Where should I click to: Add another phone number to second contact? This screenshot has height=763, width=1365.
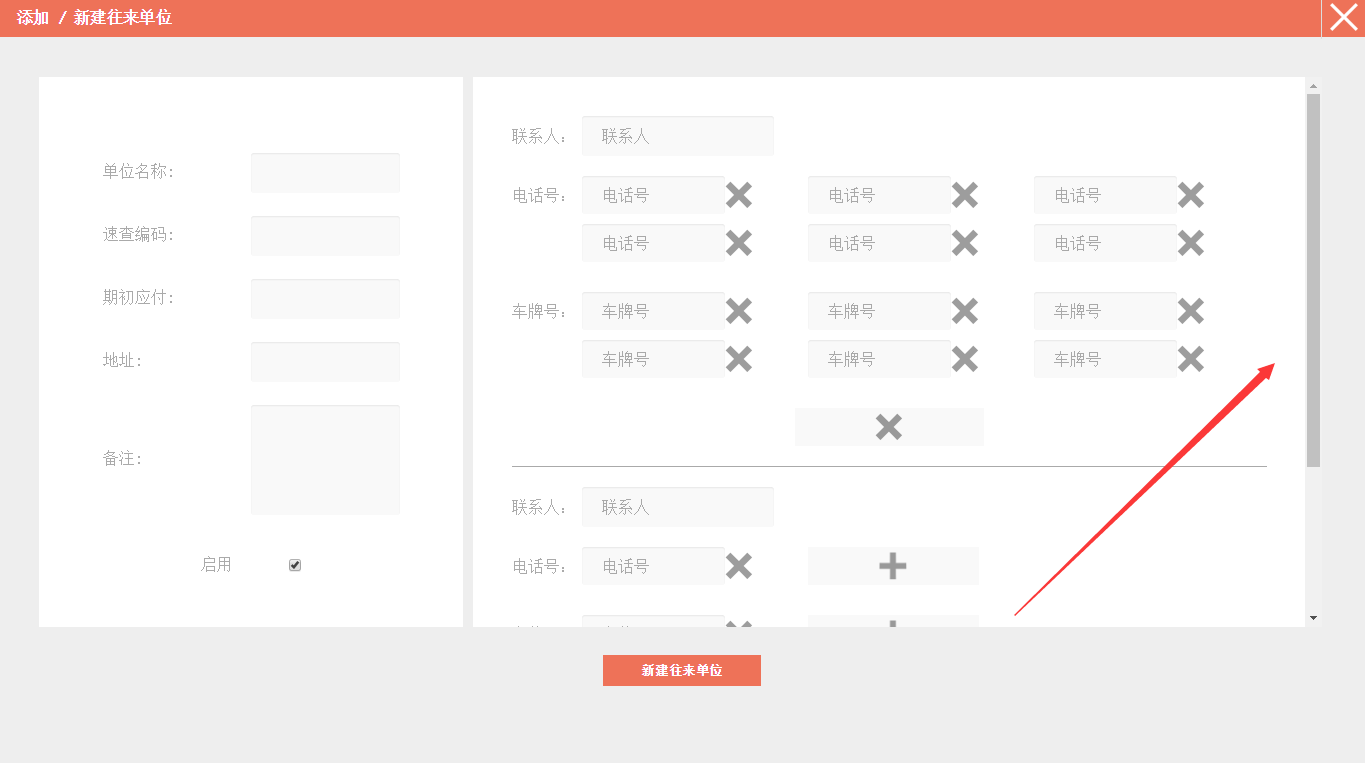pyautogui.click(x=892, y=566)
